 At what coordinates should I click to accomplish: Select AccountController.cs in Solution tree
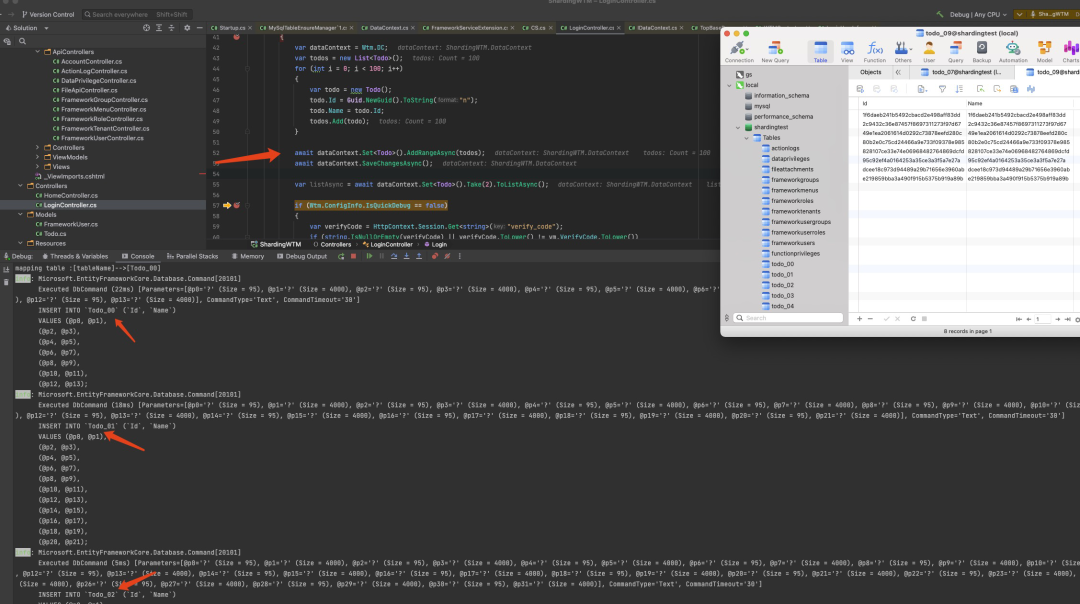coord(91,61)
